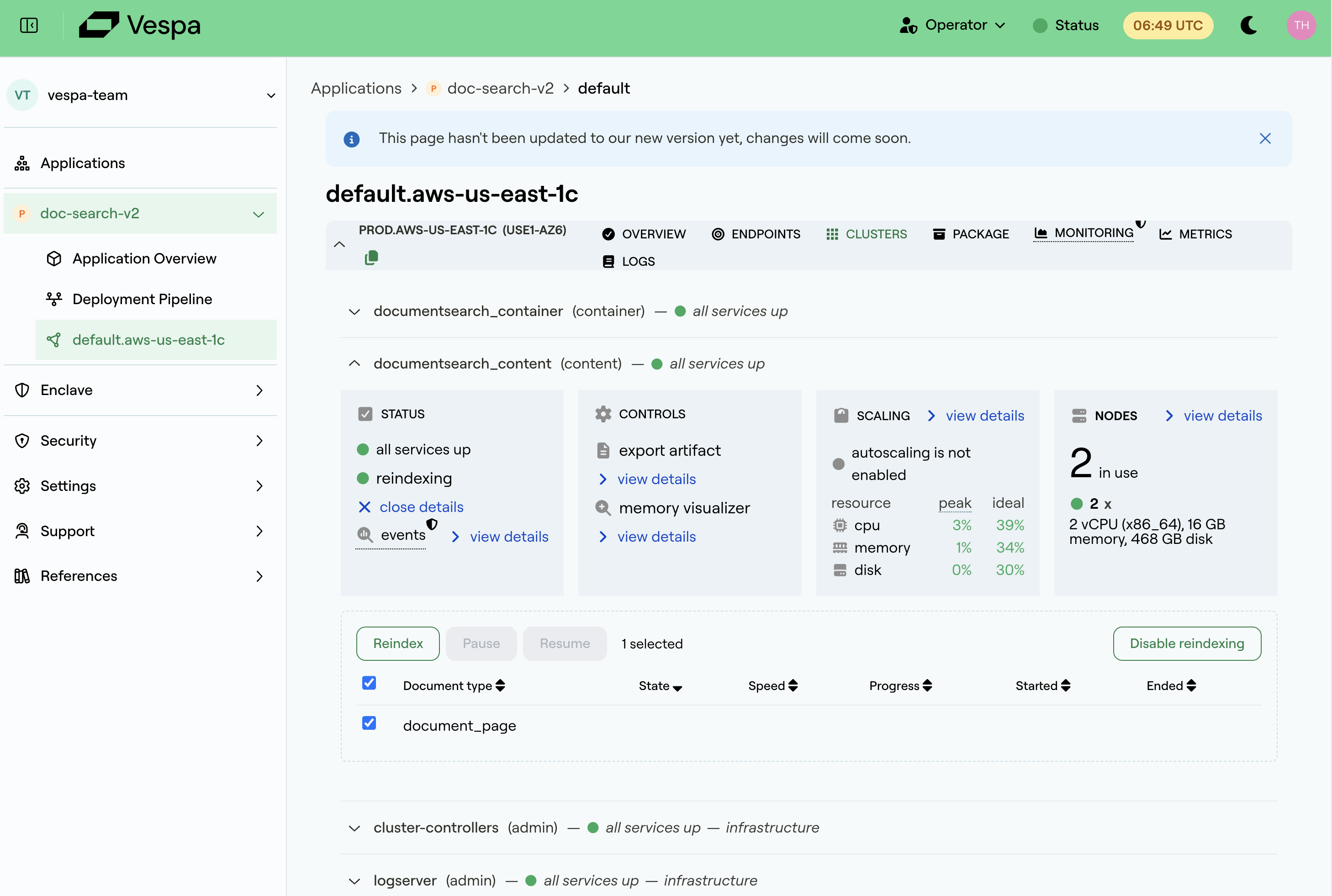Click the memory visualizer magnifier icon
This screenshot has width=1332, height=896.
click(603, 507)
